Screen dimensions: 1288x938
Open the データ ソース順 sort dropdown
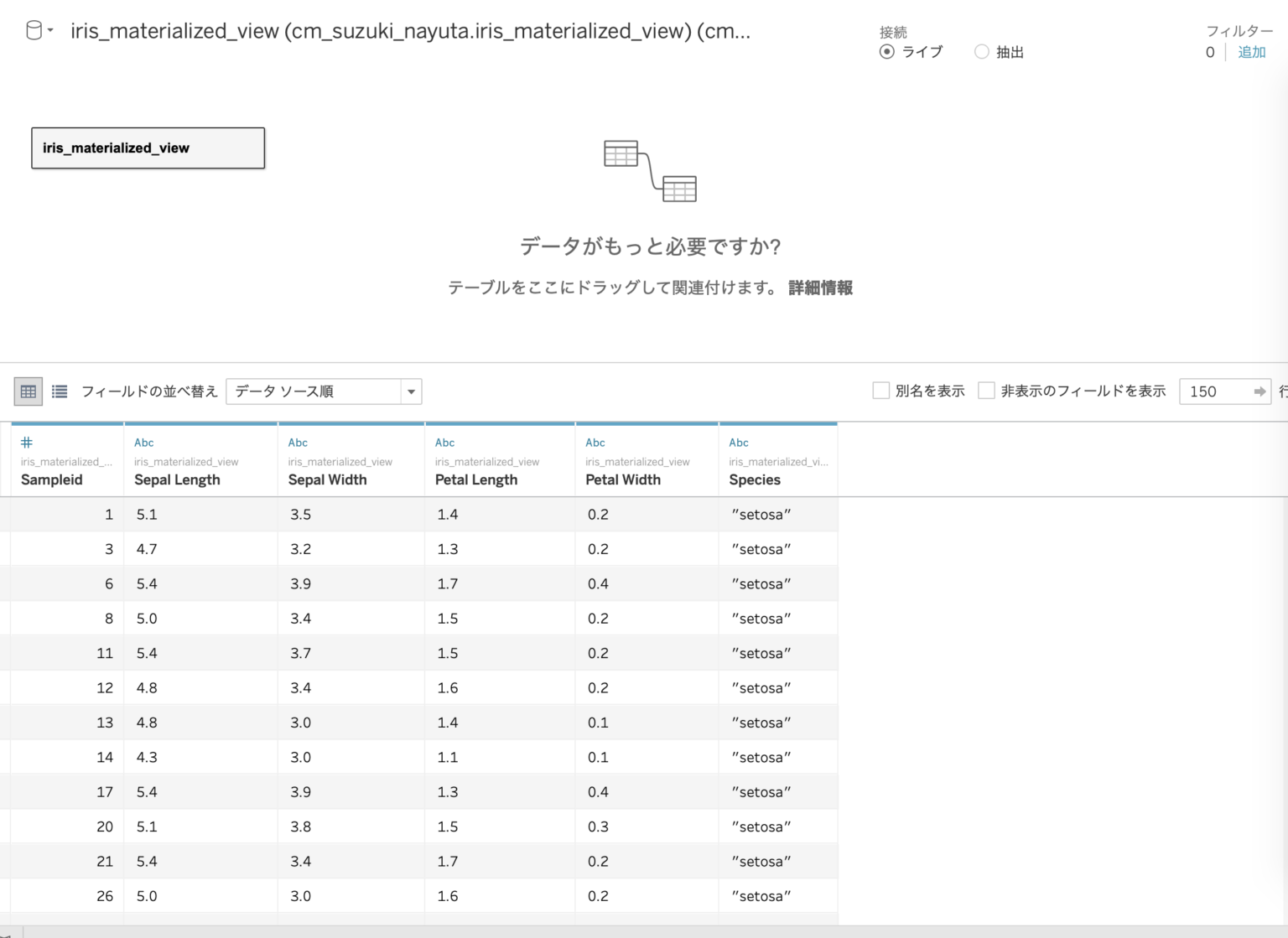[x=410, y=391]
